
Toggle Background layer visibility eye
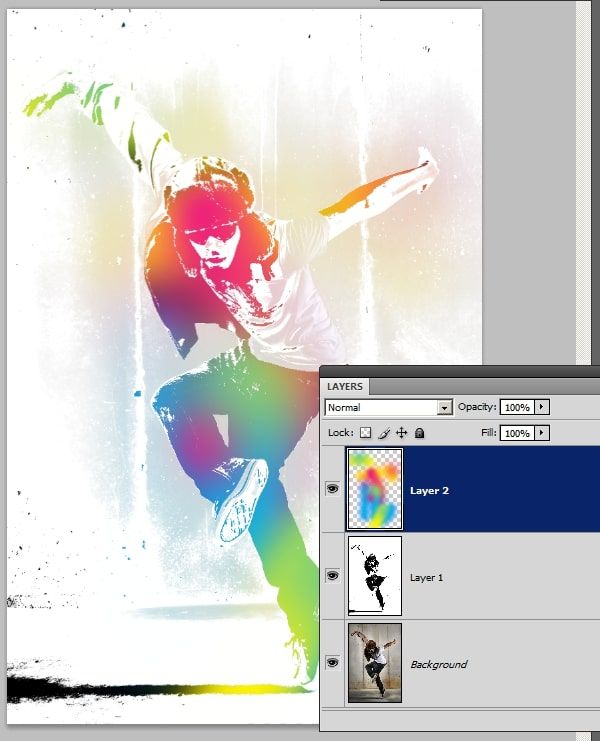point(333,663)
